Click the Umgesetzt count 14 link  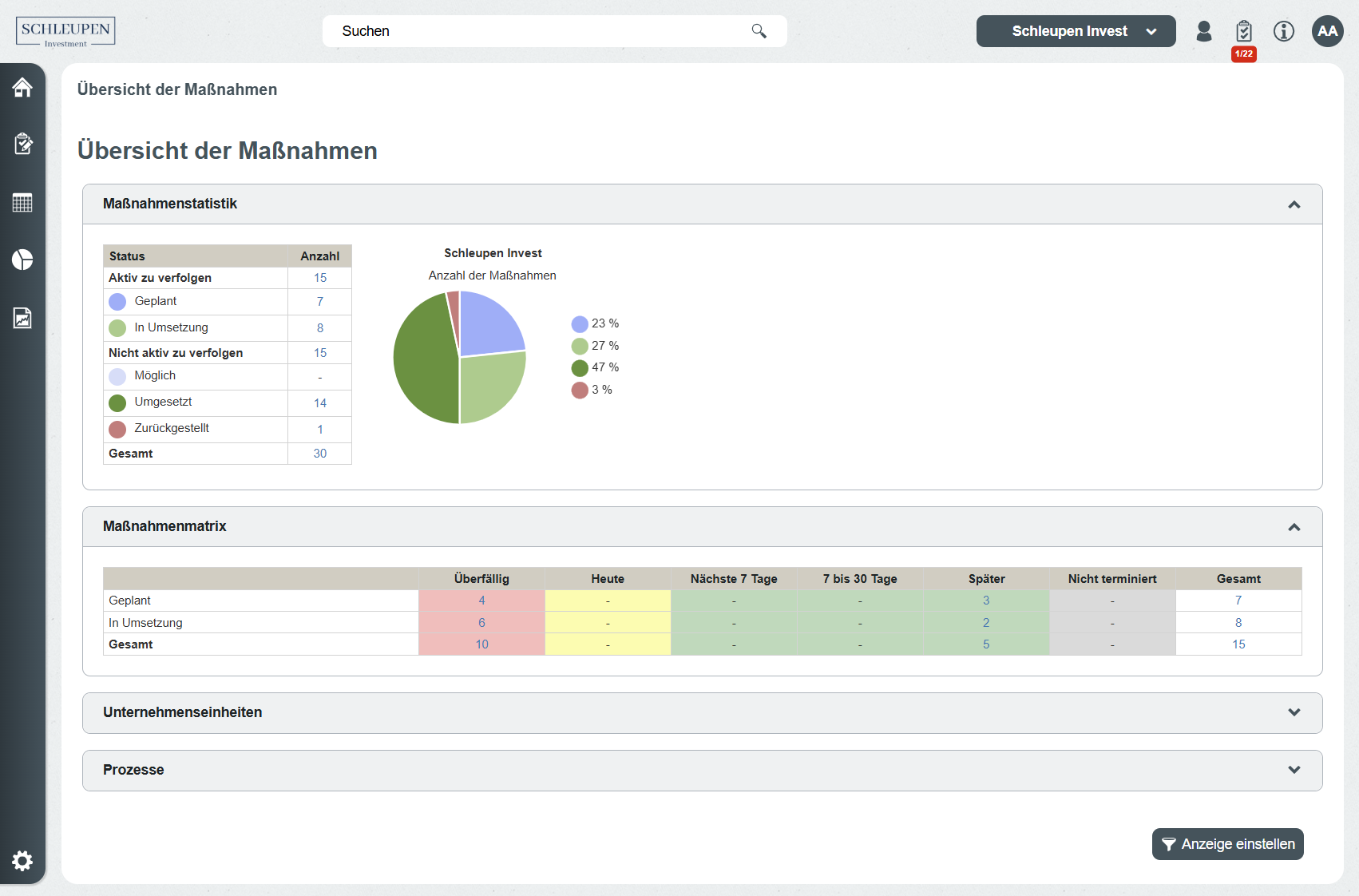320,403
